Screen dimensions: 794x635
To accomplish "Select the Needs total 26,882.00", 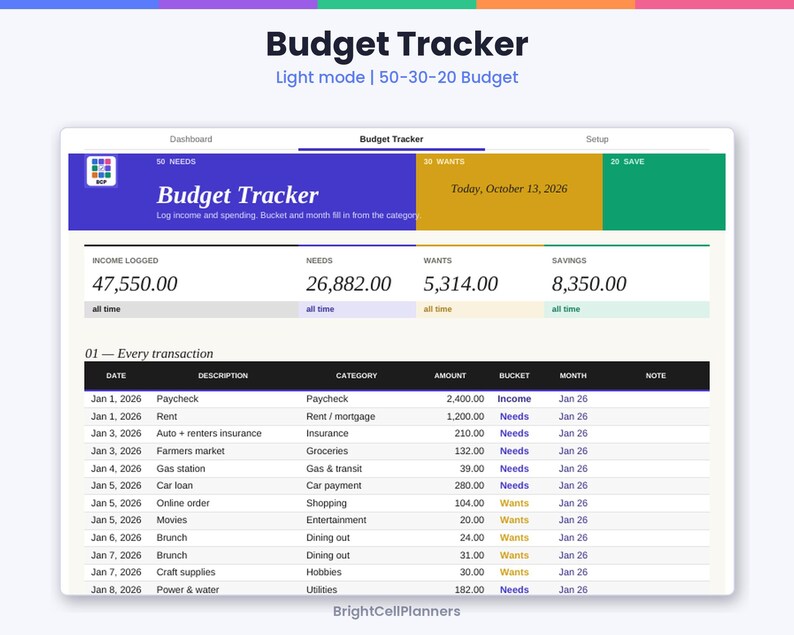I will [x=348, y=284].
